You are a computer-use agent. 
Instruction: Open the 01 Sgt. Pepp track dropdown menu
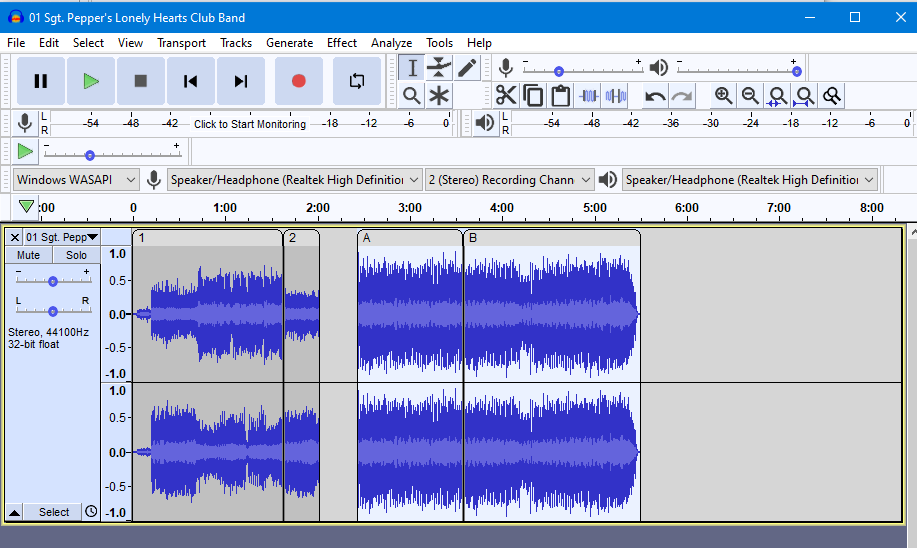pyautogui.click(x=62, y=237)
